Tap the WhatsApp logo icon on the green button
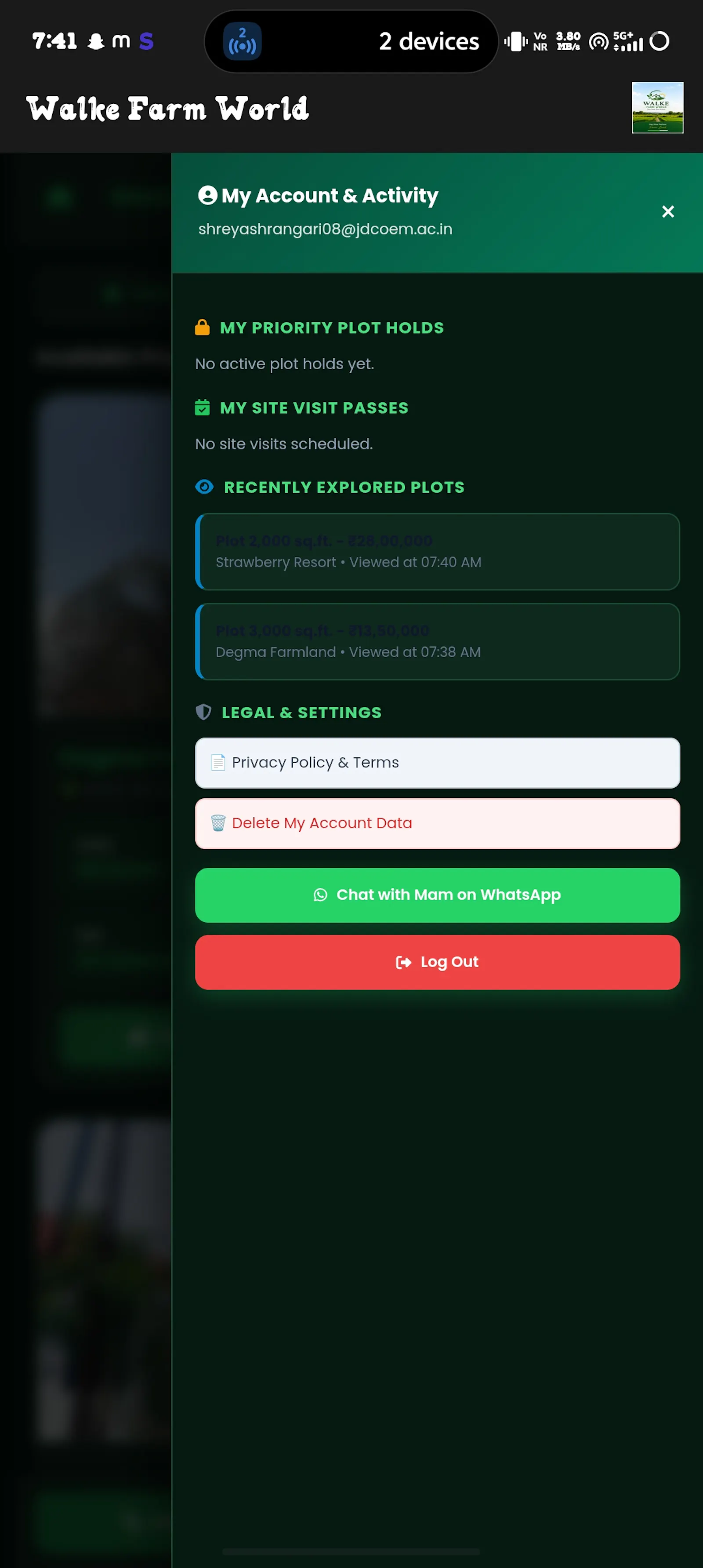Image resolution: width=703 pixels, height=1568 pixels. (320, 895)
